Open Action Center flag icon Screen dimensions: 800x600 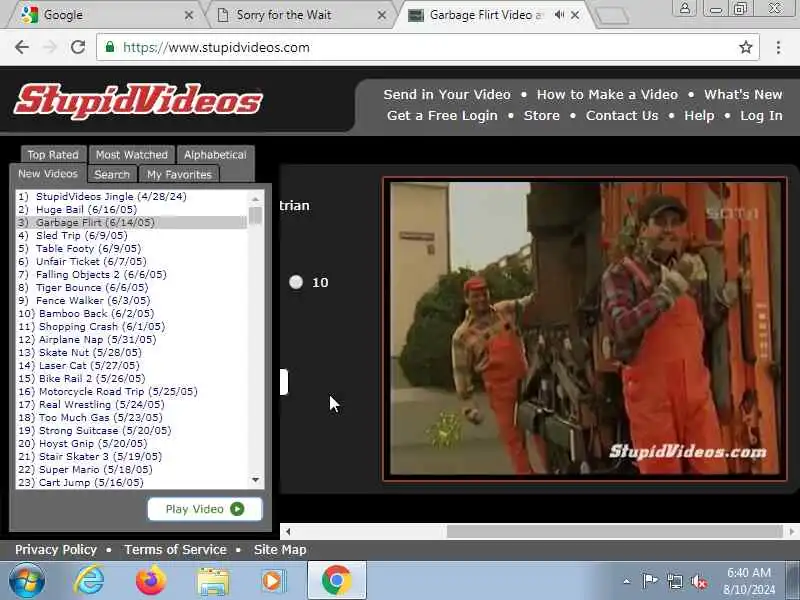[650, 580]
